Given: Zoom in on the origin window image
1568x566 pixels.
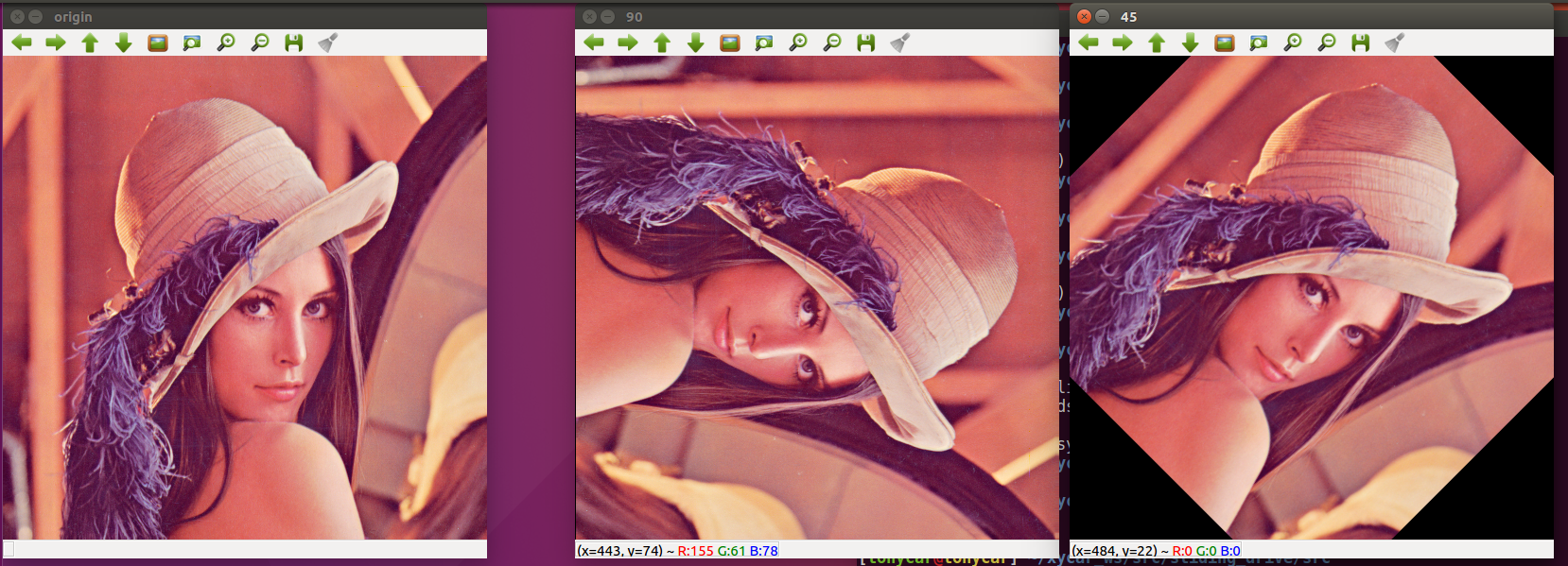Looking at the screenshot, I should pos(226,43).
